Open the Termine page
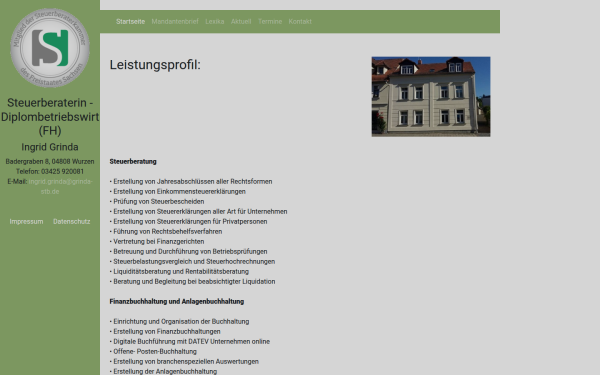 click(x=270, y=21)
